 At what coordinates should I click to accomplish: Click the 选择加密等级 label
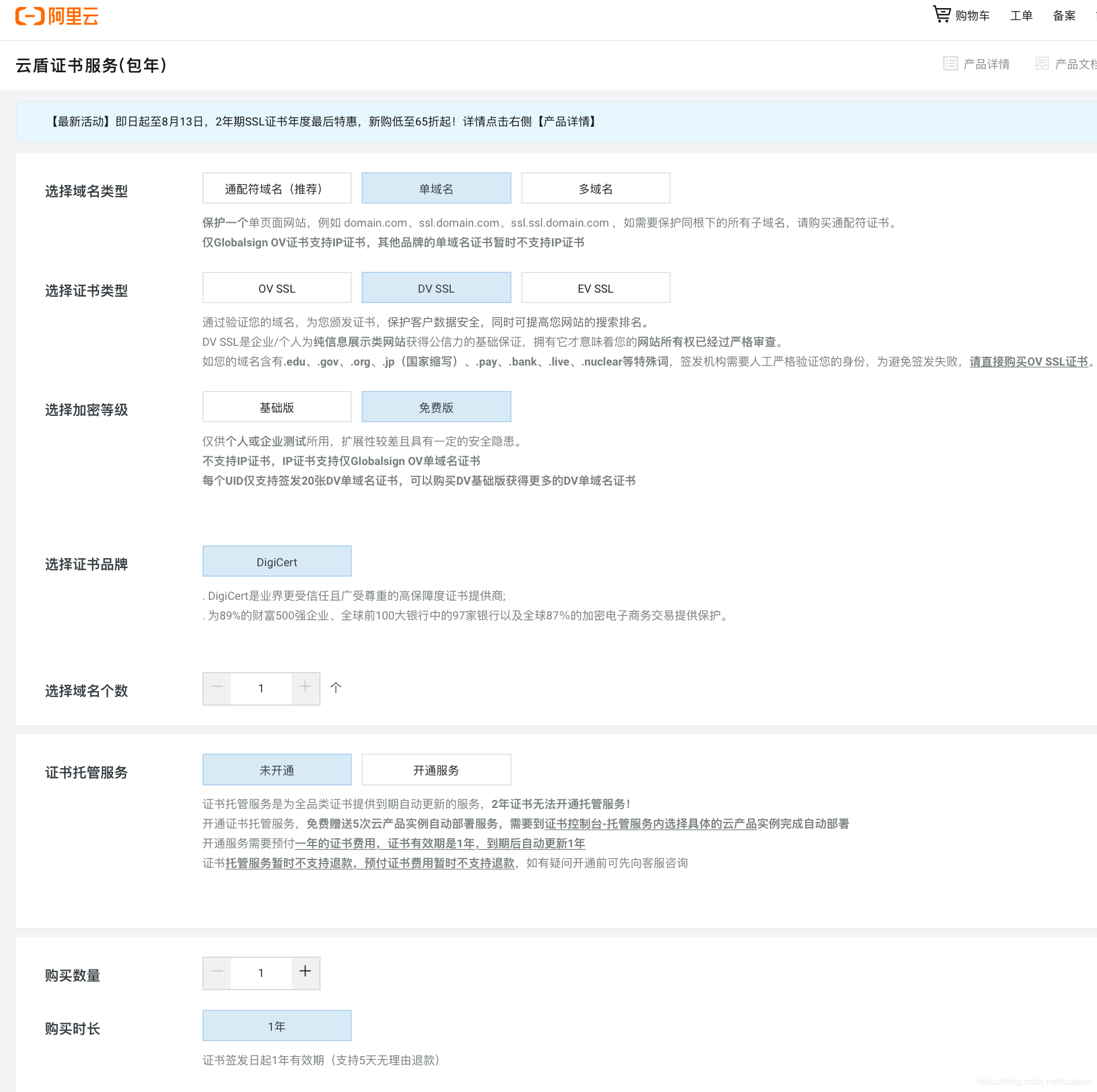[x=86, y=410]
